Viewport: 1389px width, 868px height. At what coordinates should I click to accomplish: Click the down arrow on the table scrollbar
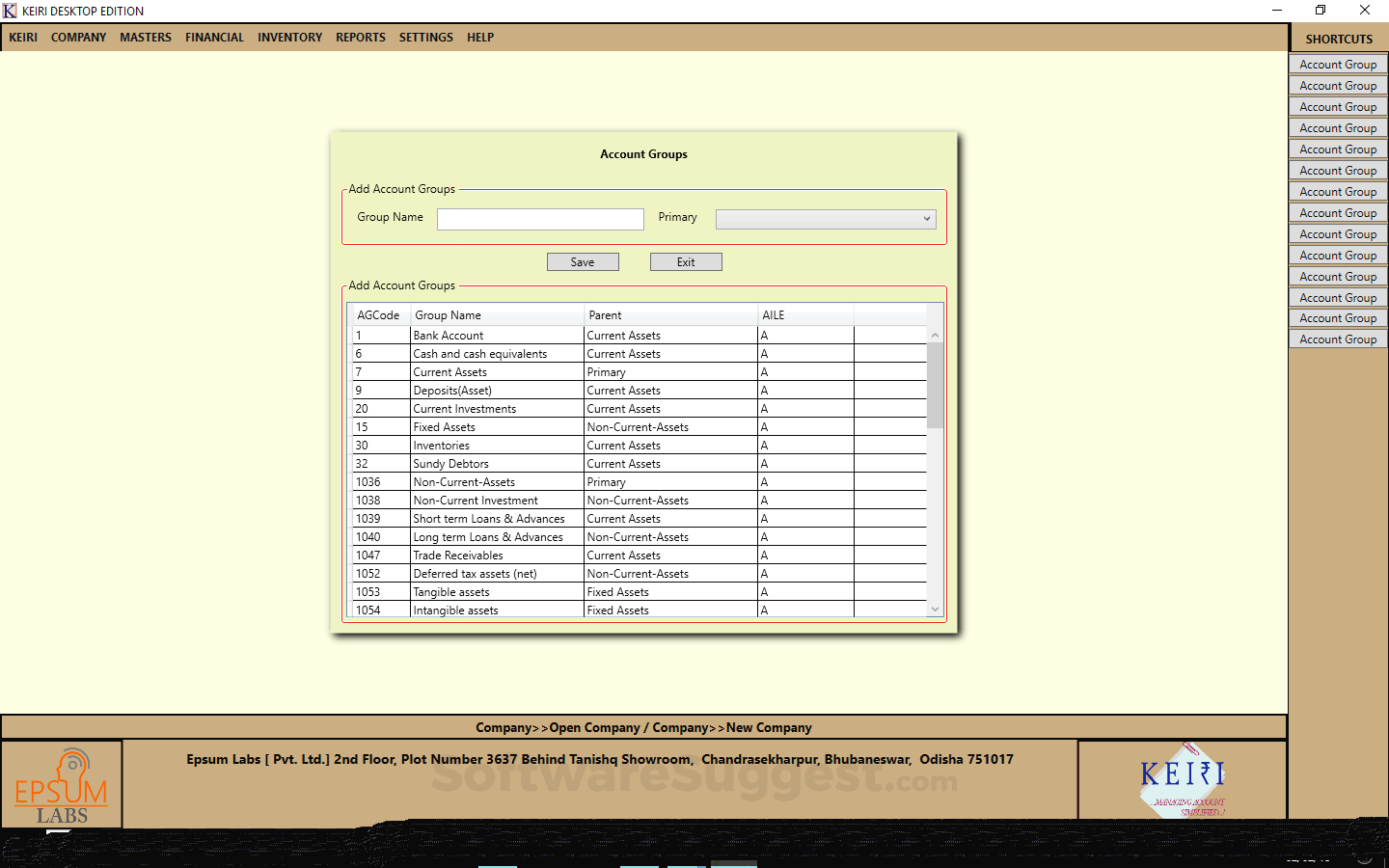(x=935, y=609)
